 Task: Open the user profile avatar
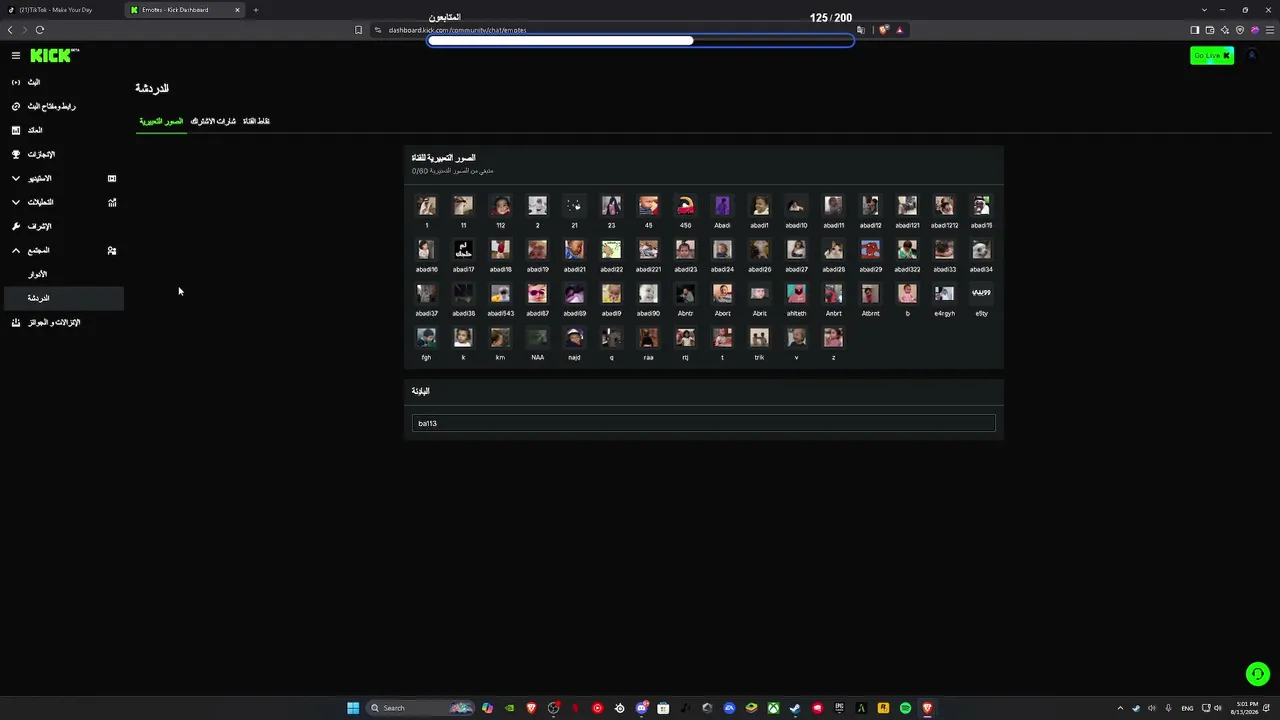pyautogui.click(x=1252, y=55)
